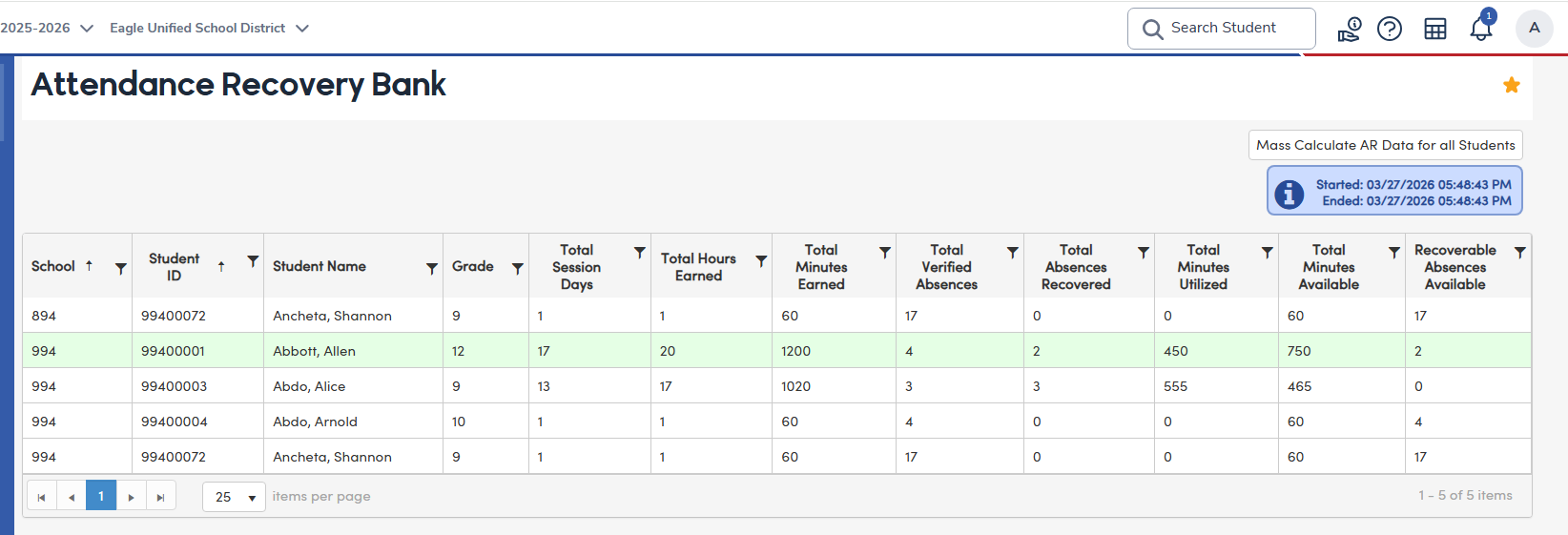This screenshot has height=535, width=1568.
Task: Open filter for Student Name column
Action: [x=432, y=268]
